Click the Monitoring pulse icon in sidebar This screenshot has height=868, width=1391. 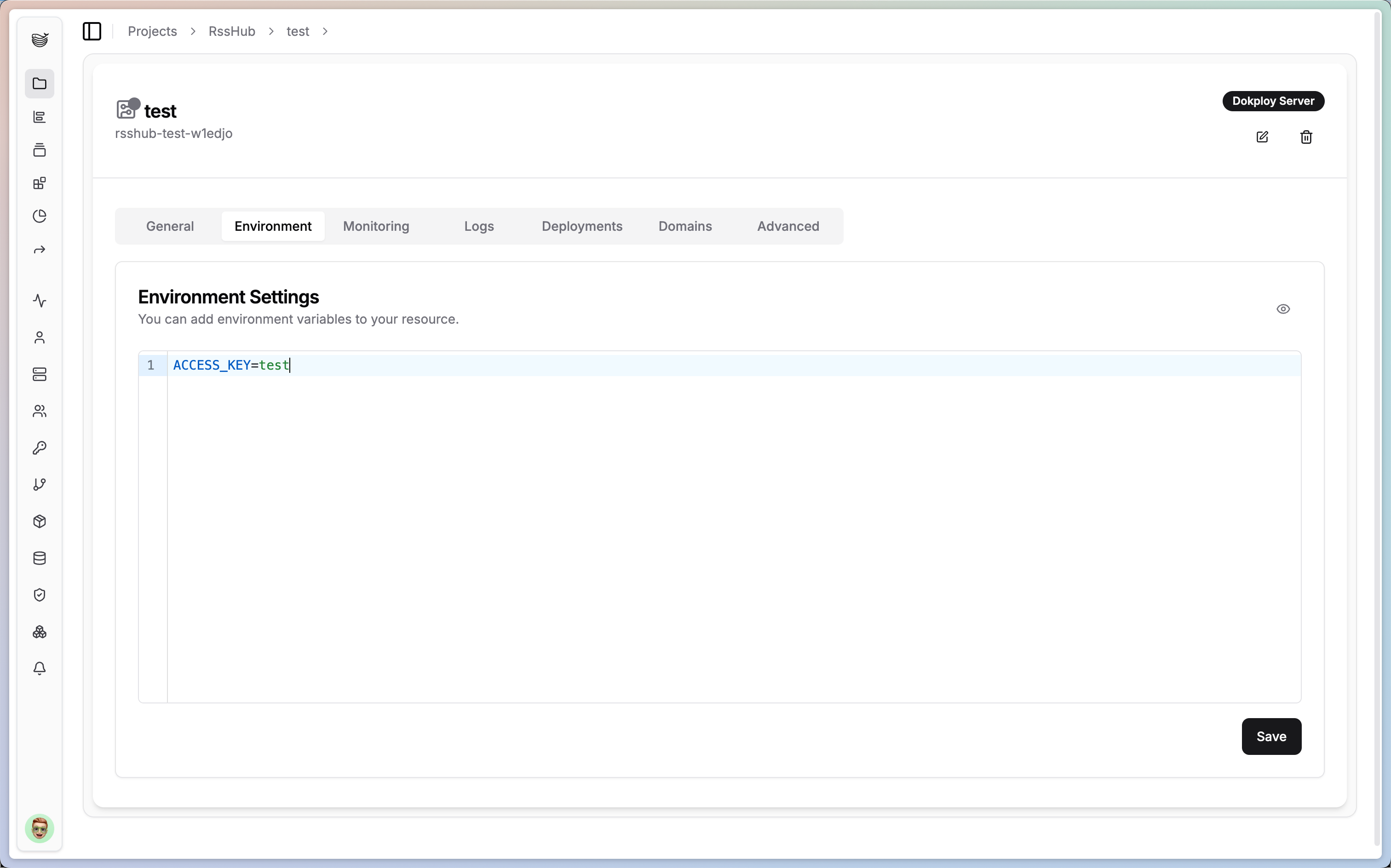point(39,301)
